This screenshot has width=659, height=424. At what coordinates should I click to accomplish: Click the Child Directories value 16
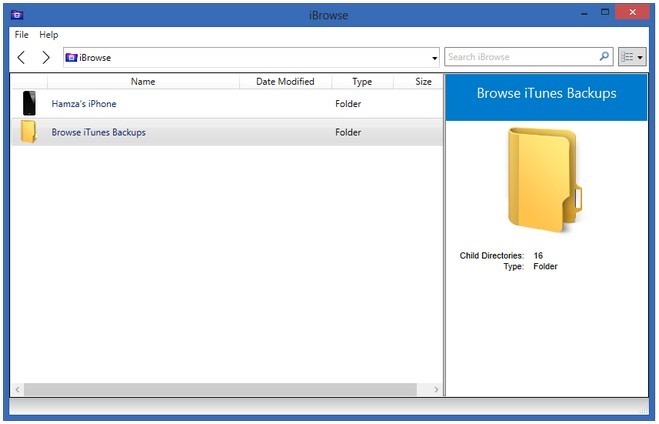tap(538, 255)
